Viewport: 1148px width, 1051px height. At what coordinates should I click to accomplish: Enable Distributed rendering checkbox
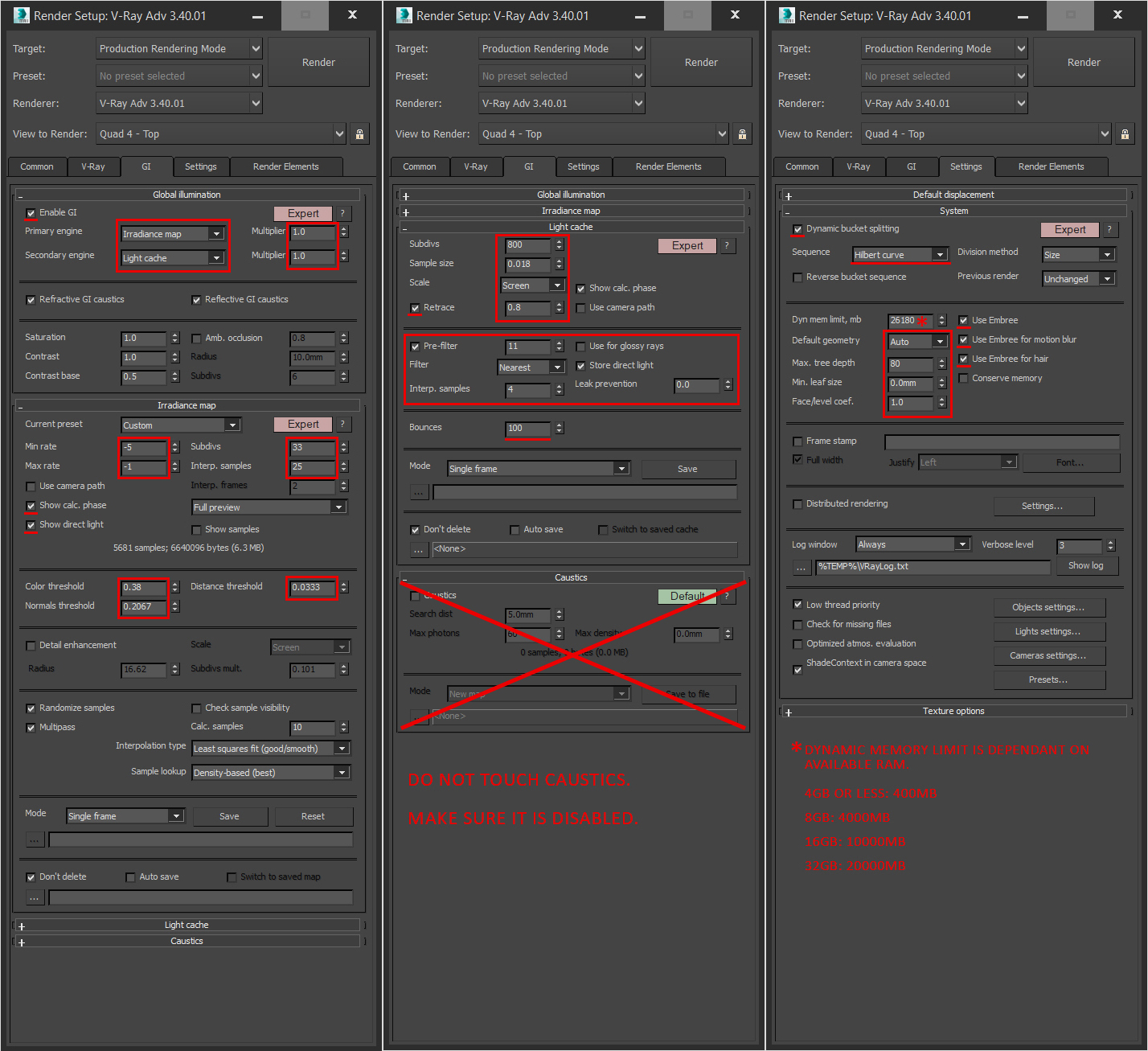click(797, 504)
